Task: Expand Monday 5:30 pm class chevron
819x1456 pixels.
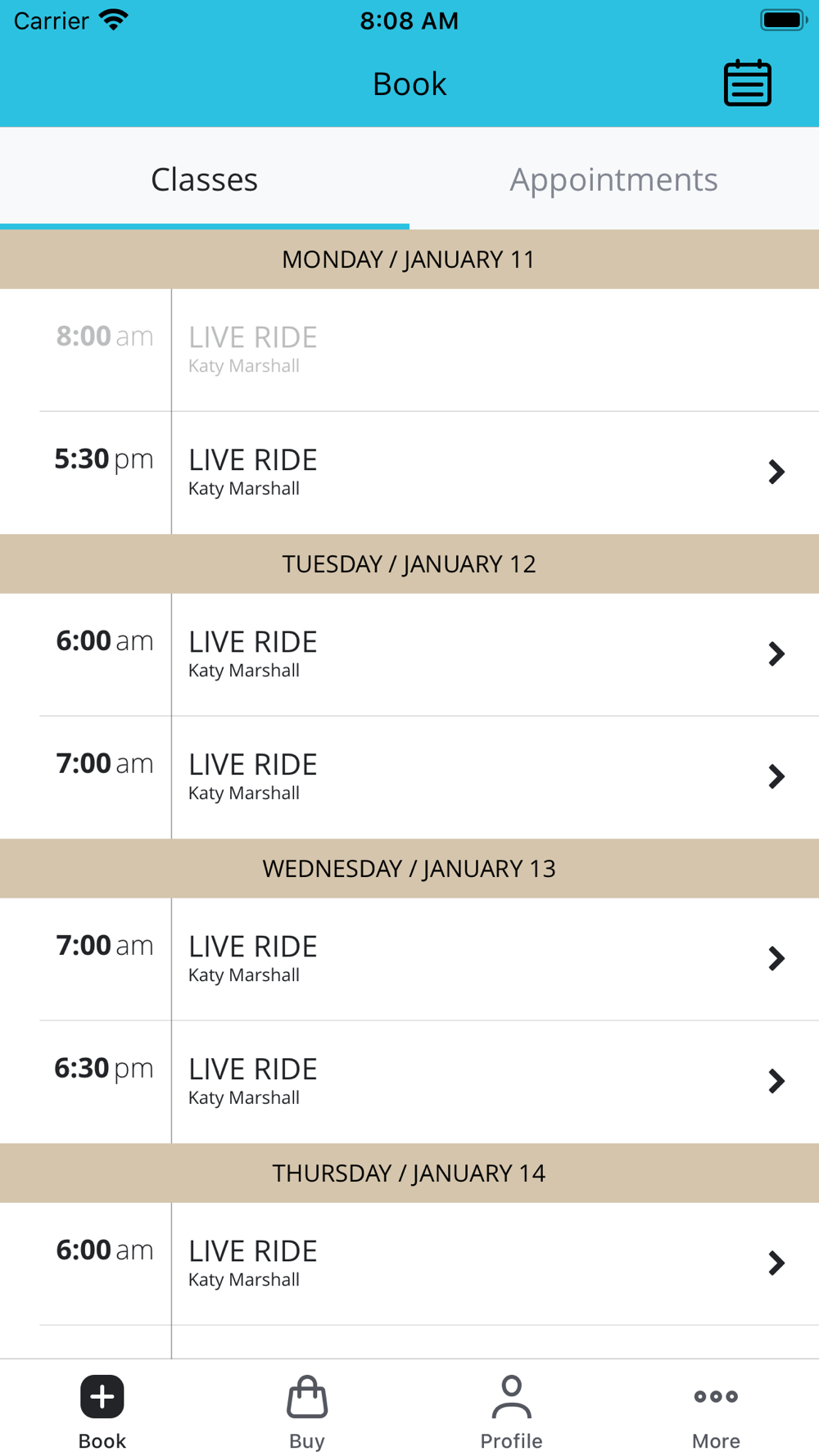Action: pos(776,472)
